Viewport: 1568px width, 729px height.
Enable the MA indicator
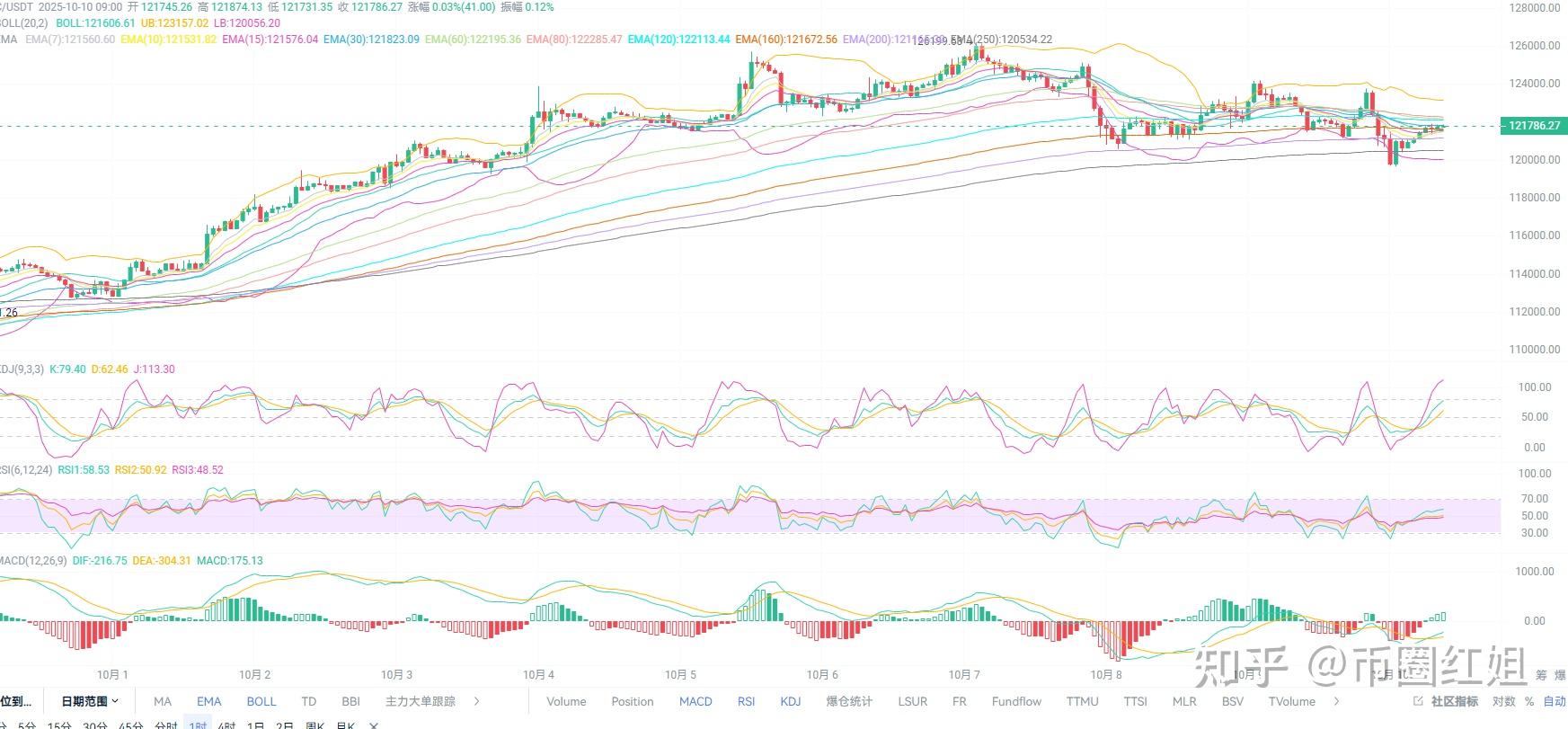point(163,701)
